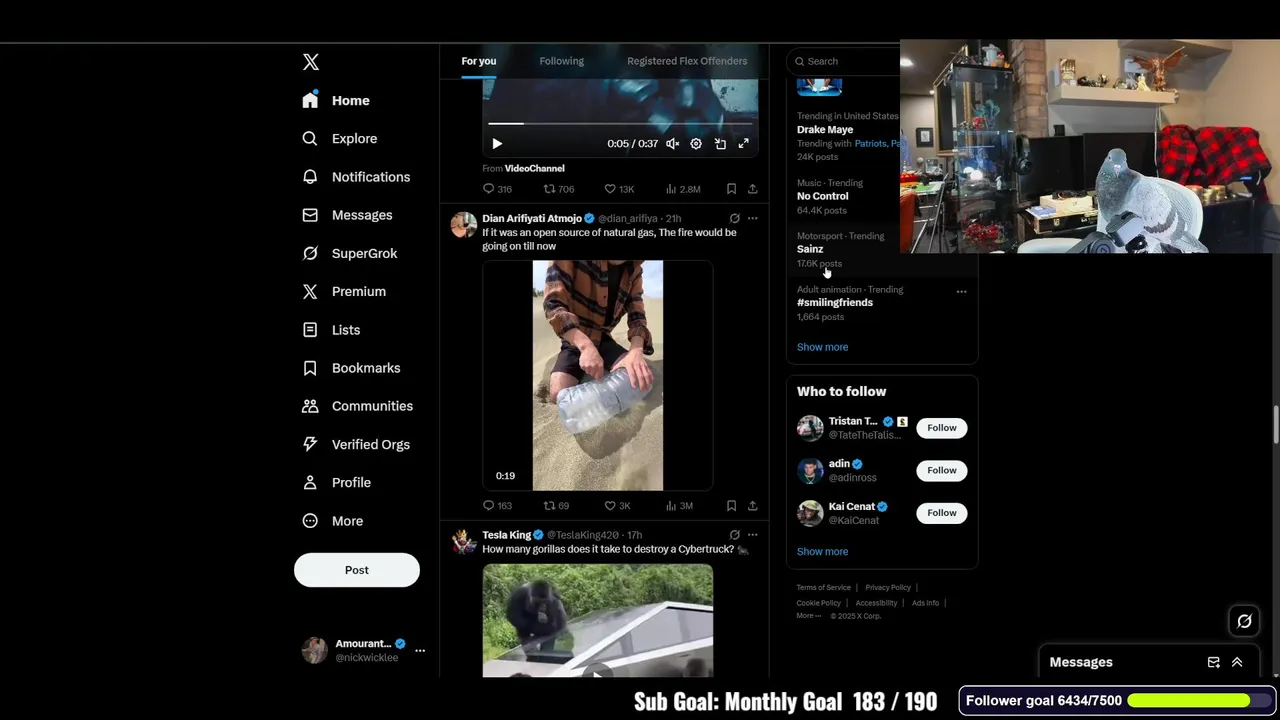Repost the post with 706 reposts
The height and width of the screenshot is (720, 1280).
pyautogui.click(x=559, y=189)
